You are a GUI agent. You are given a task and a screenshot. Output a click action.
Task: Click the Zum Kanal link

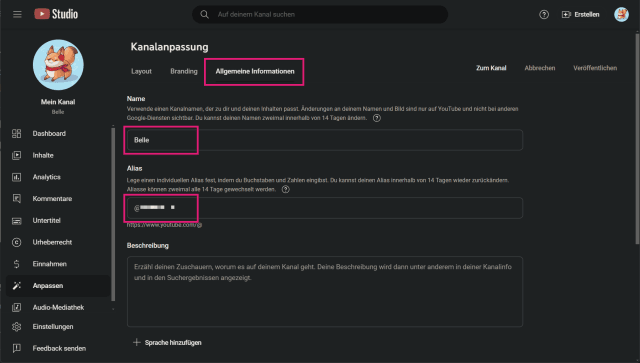pos(491,68)
